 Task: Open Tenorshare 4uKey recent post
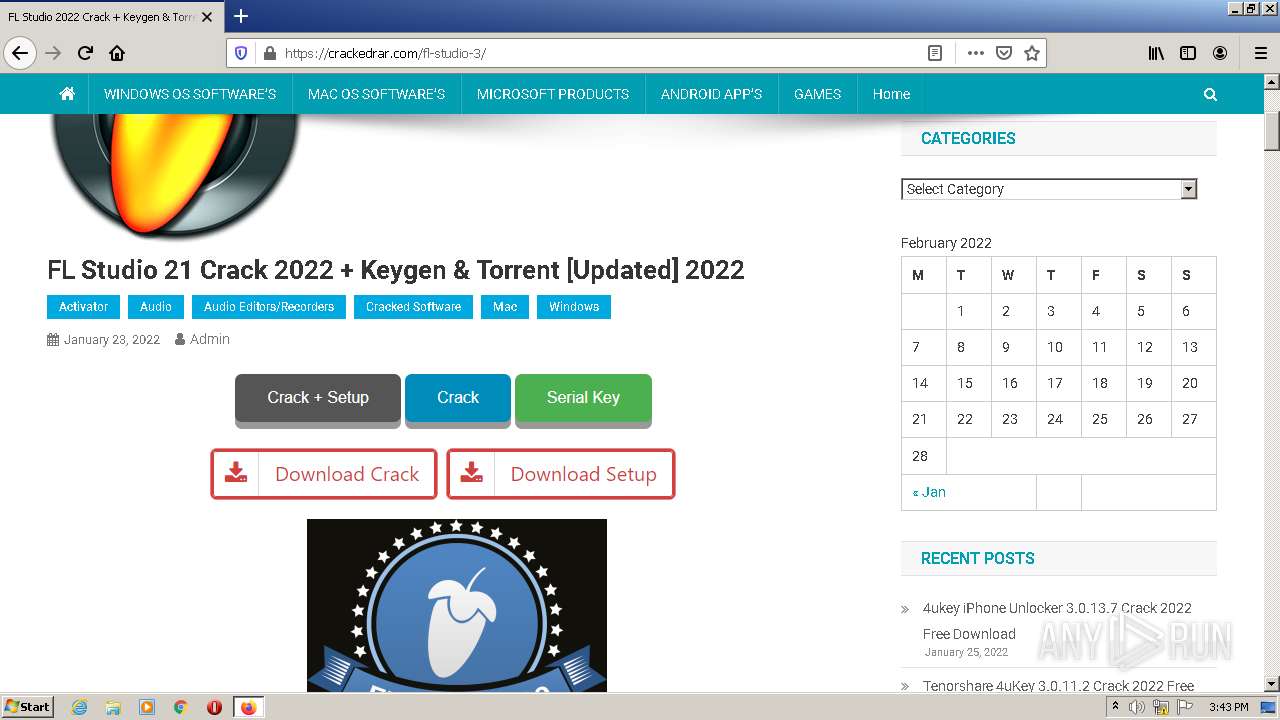click(1058, 686)
